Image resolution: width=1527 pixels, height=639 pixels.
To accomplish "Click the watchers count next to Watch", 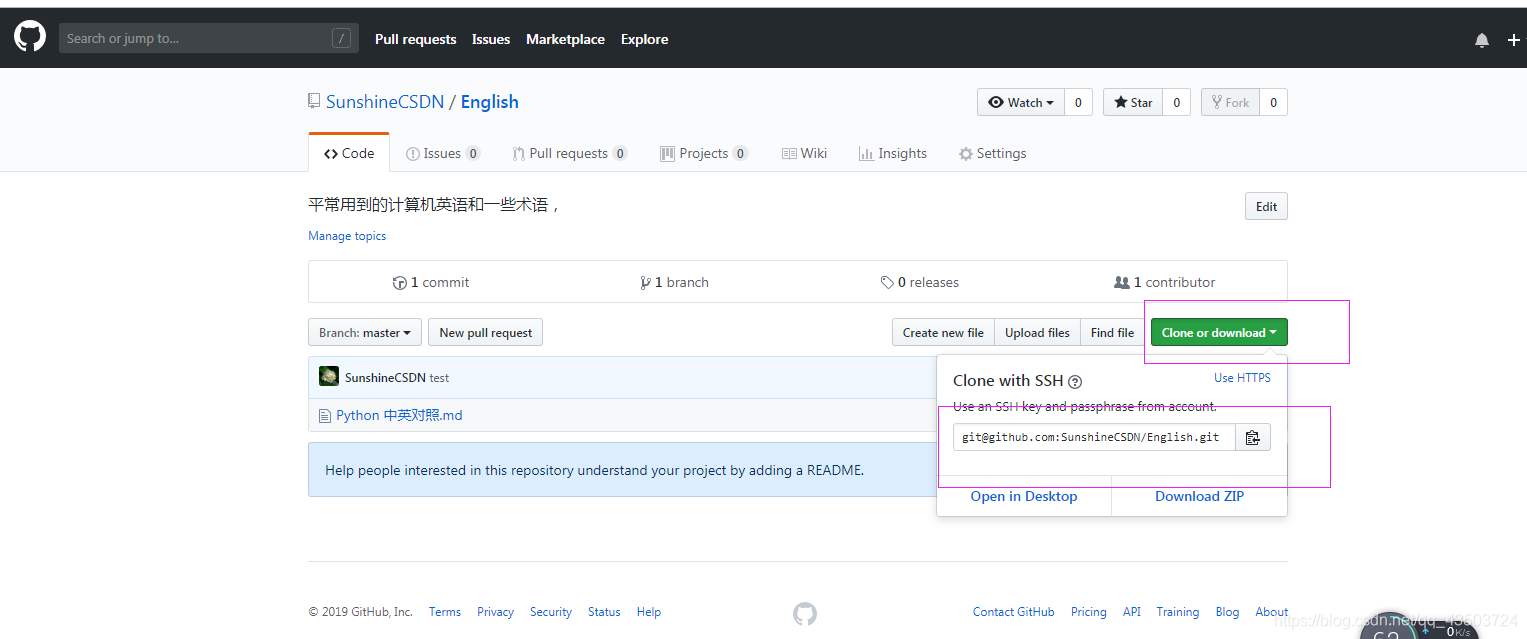I will tap(1078, 102).
